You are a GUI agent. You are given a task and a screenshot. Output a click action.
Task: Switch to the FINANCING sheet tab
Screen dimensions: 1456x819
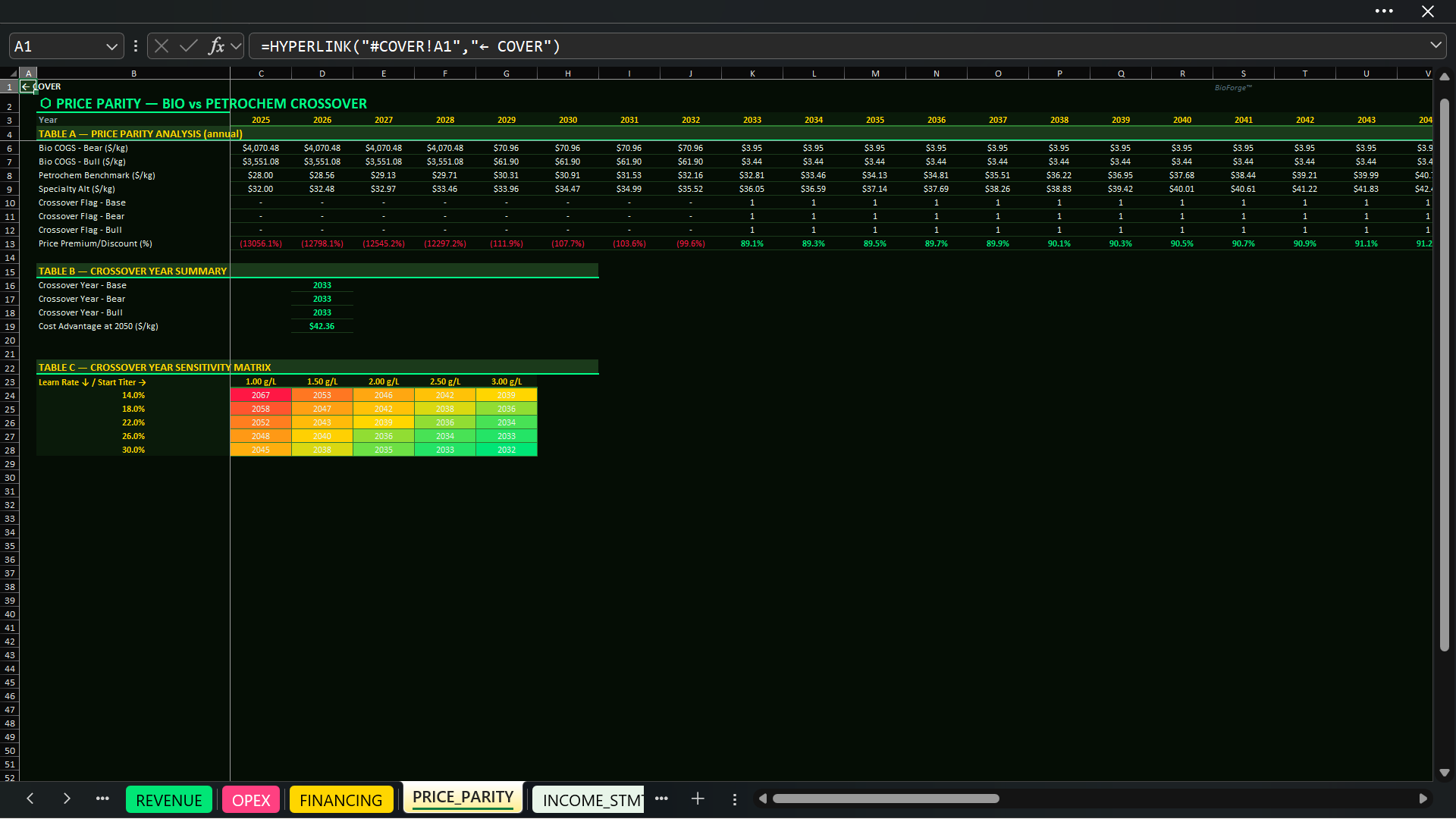tap(341, 800)
